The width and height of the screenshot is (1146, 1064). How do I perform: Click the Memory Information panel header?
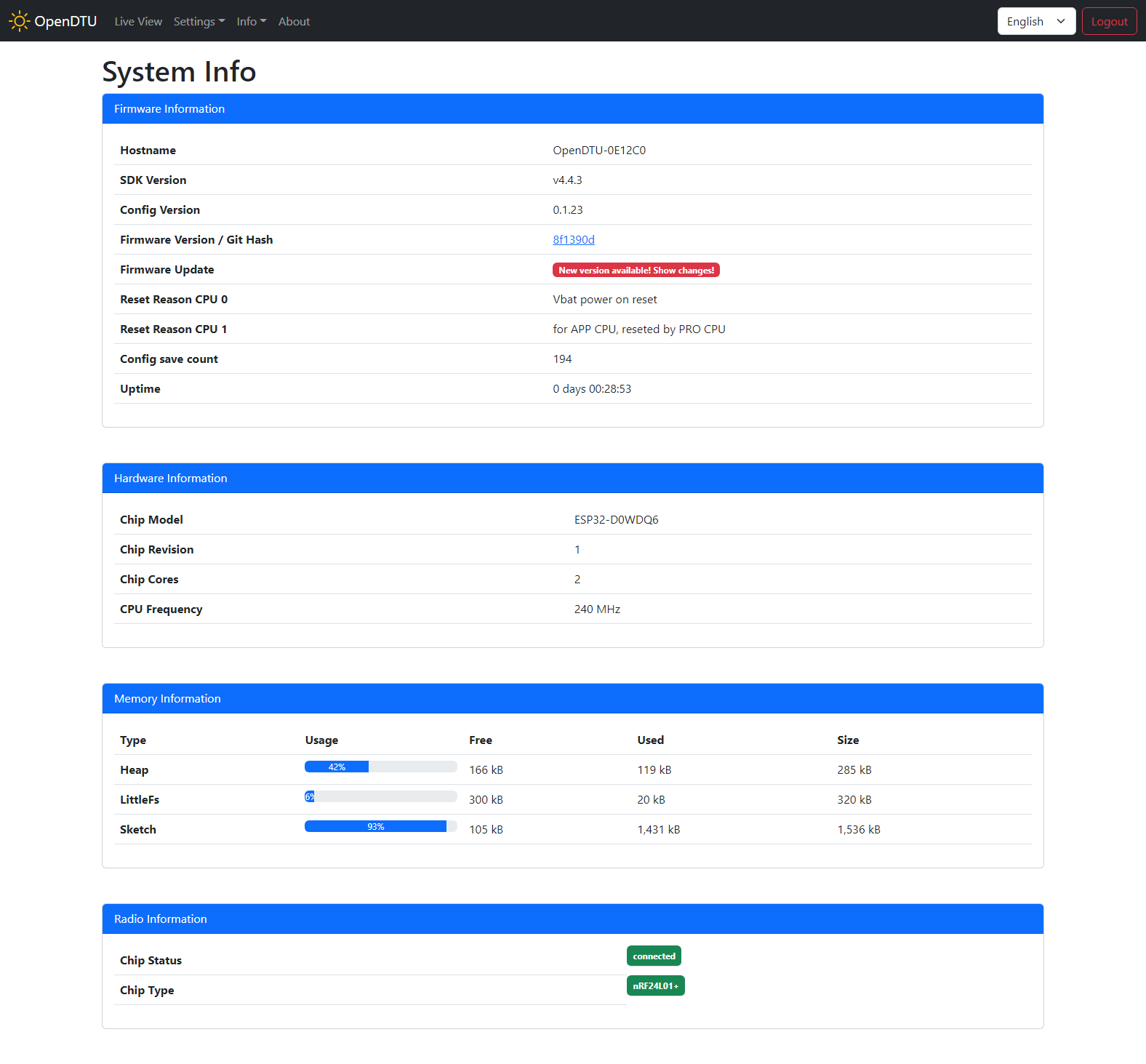(x=572, y=699)
